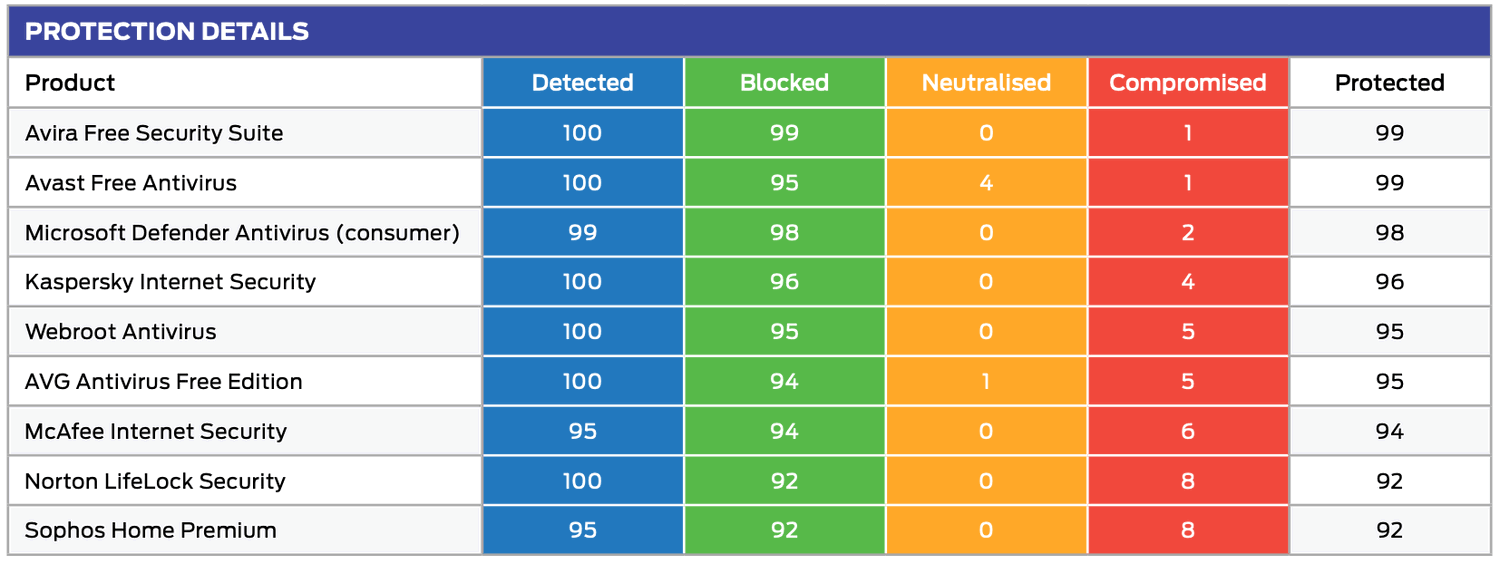Select Norton LifeLock Security row label

155,481
